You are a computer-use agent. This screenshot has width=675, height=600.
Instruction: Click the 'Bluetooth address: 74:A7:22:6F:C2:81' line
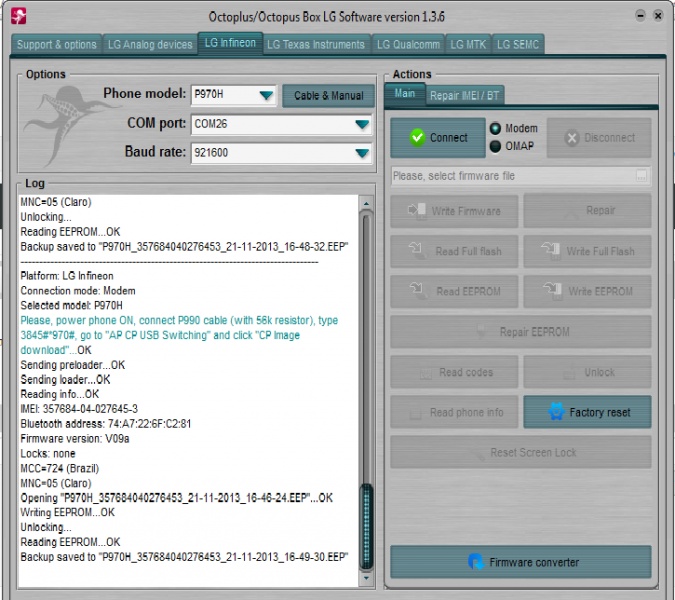pos(106,424)
